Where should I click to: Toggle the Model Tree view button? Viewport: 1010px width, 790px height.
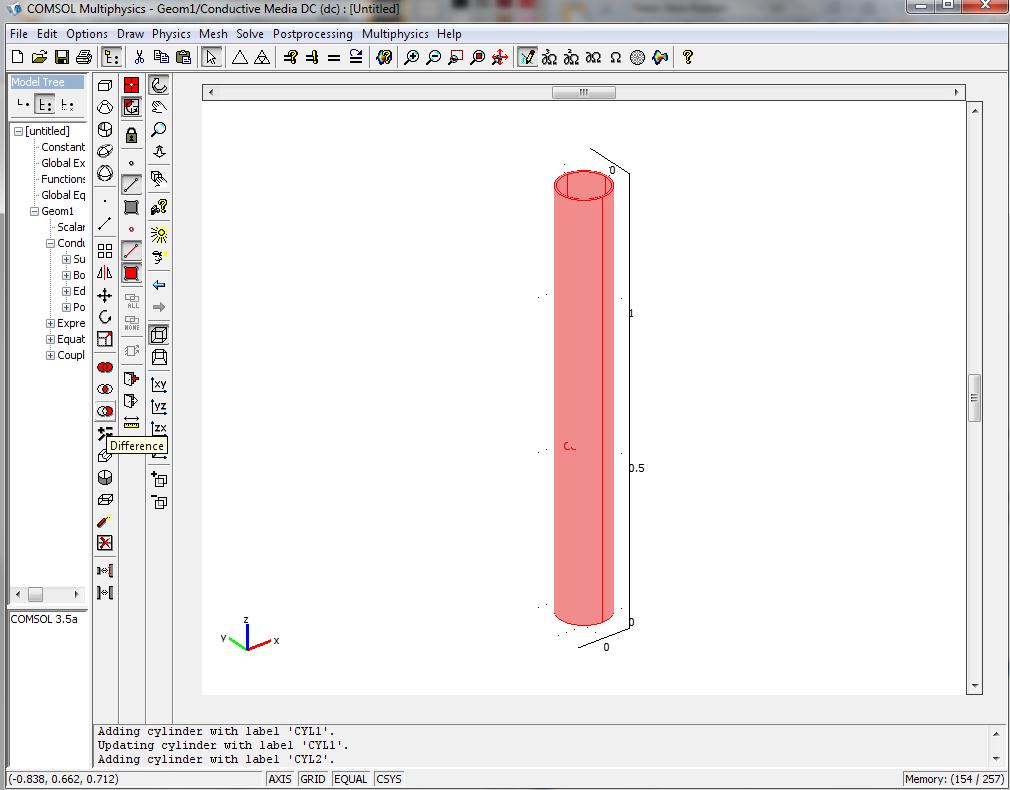(111, 57)
